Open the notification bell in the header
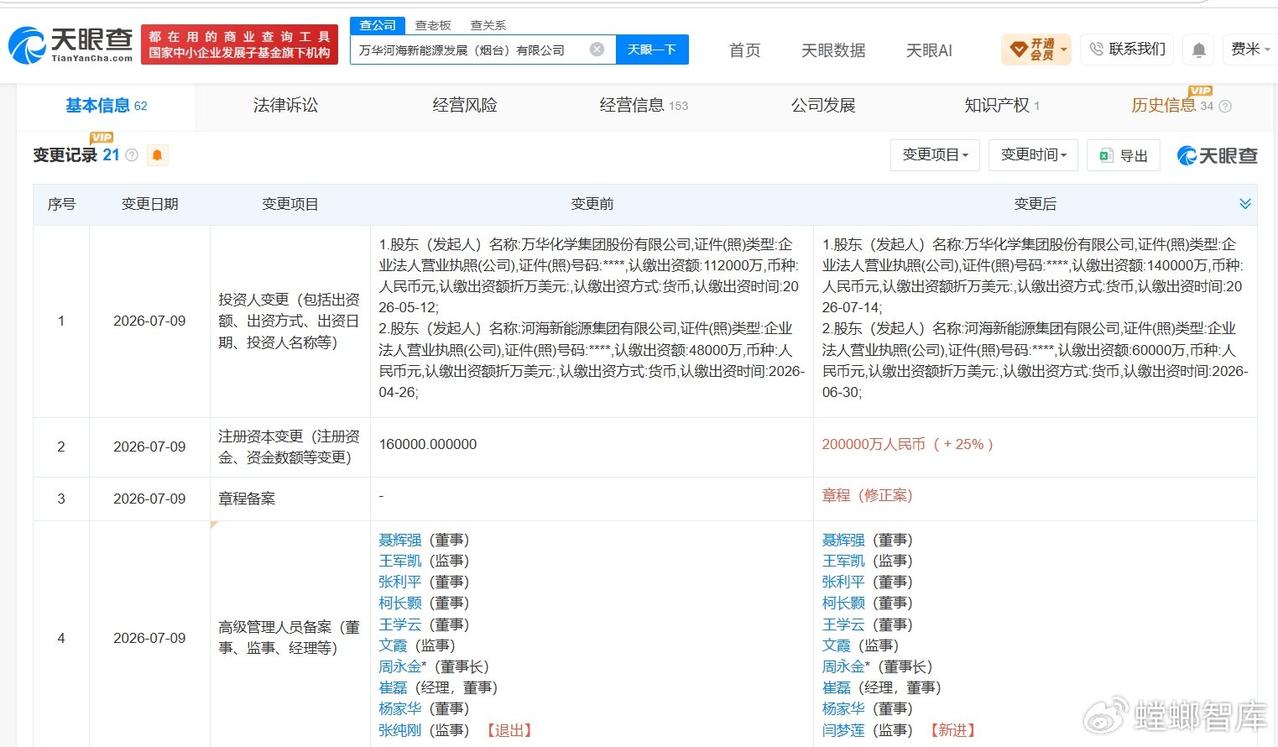The image size is (1278, 747). (x=1198, y=49)
